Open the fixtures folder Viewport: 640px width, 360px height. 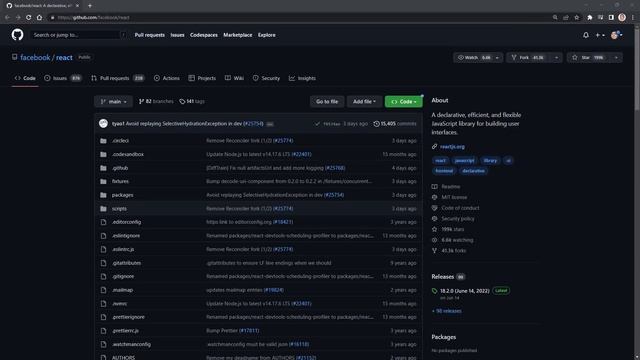point(120,181)
